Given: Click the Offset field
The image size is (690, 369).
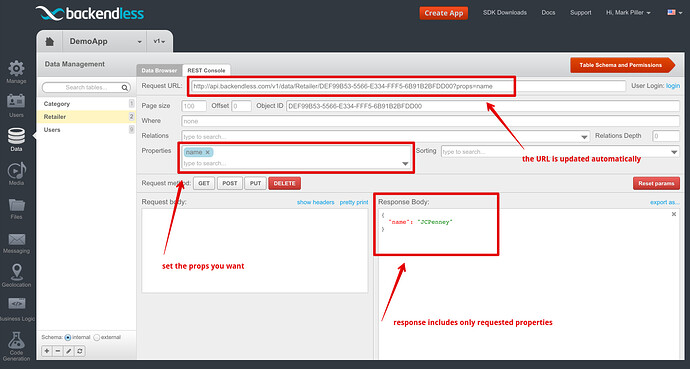Looking at the screenshot, I should click(x=242, y=106).
